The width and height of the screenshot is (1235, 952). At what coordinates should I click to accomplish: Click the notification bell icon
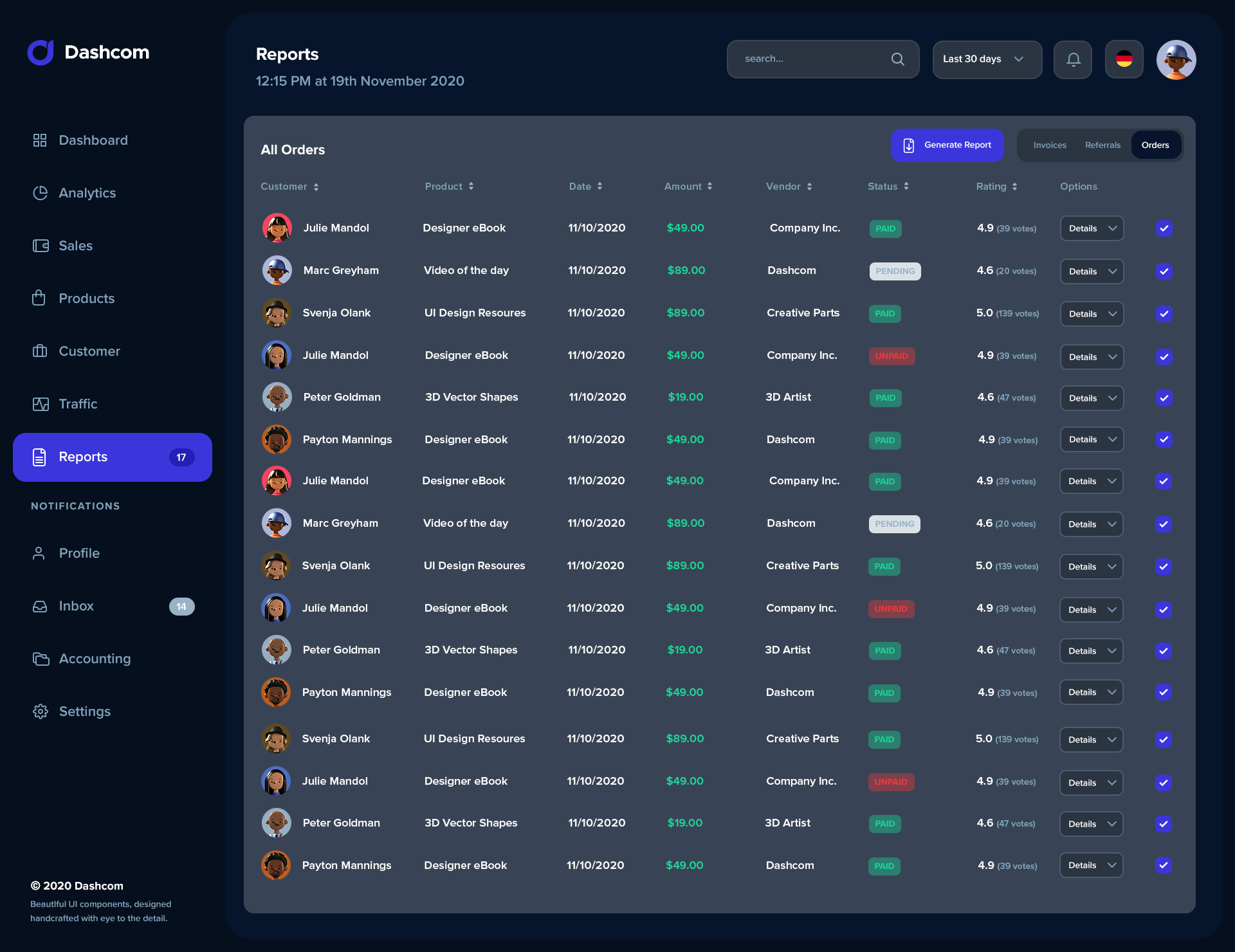[1072, 59]
